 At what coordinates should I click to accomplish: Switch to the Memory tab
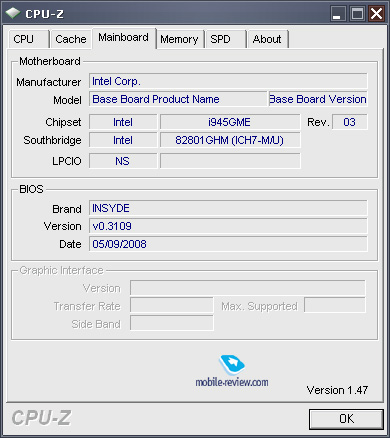point(180,39)
